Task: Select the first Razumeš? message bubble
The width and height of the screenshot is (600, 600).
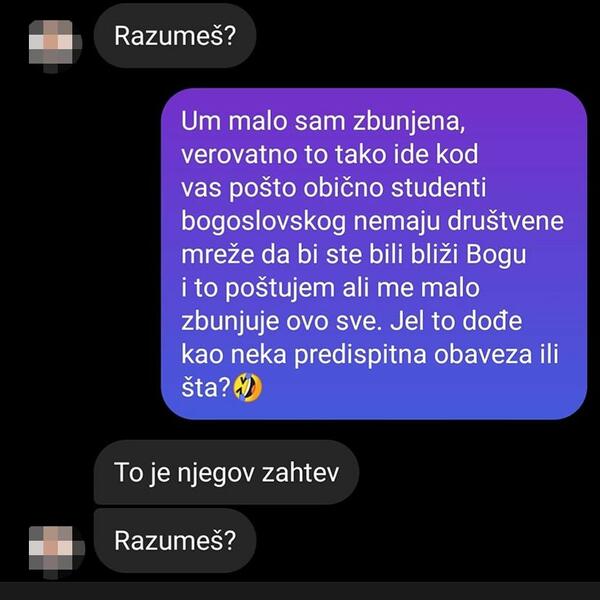Action: pyautogui.click(x=175, y=36)
